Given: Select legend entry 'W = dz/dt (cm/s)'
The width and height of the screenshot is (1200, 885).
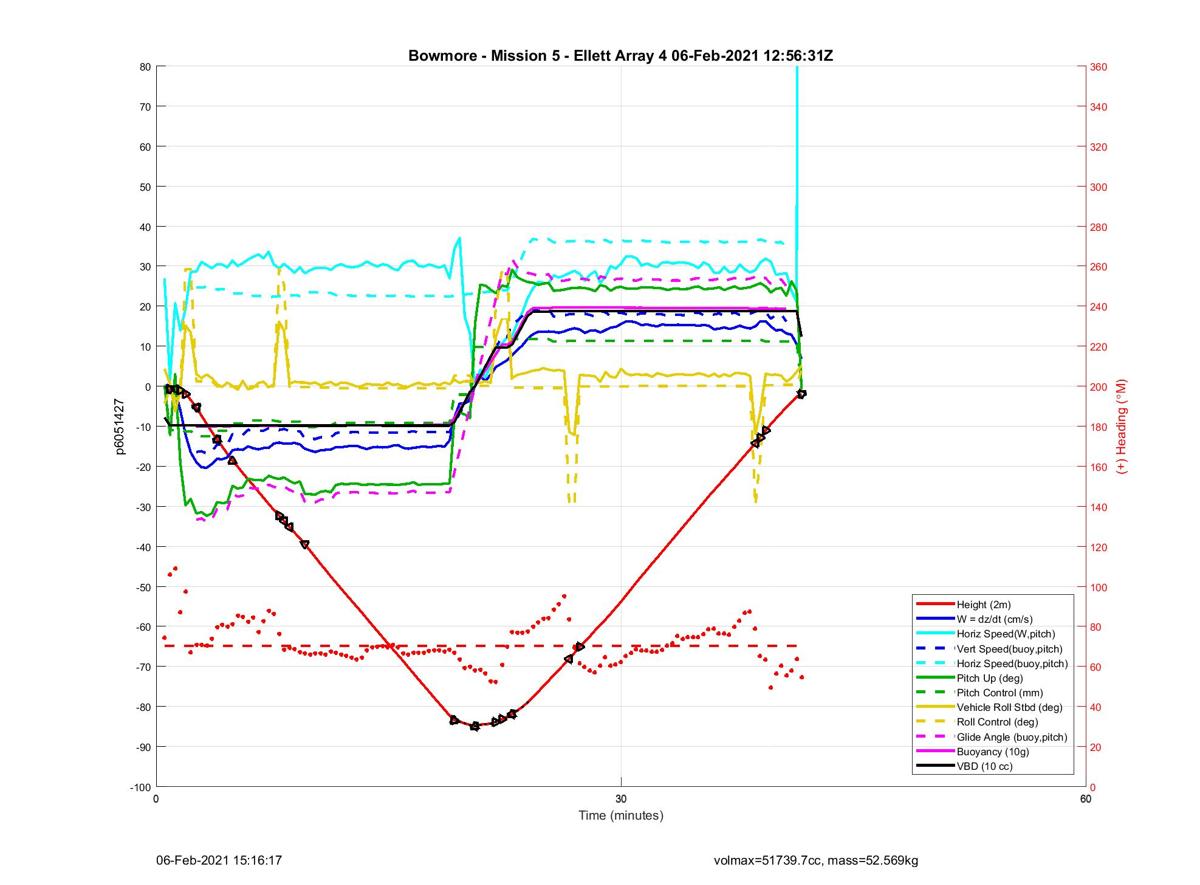Looking at the screenshot, I should (997, 619).
